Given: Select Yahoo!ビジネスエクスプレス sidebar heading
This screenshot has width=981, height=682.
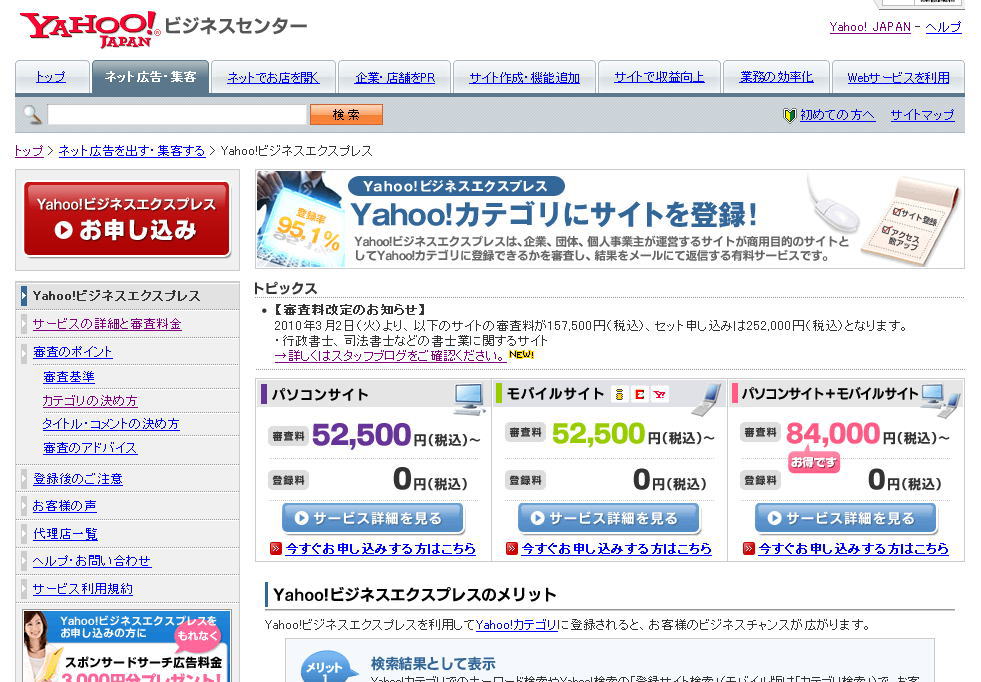Looking at the screenshot, I should (x=128, y=295).
